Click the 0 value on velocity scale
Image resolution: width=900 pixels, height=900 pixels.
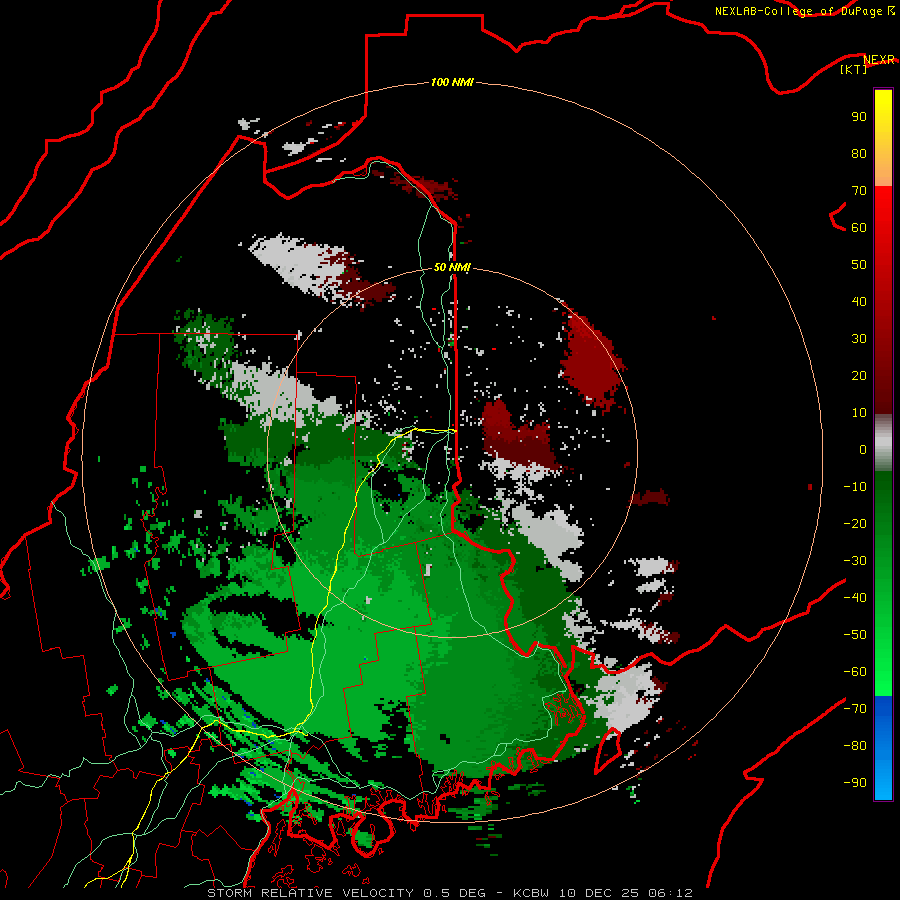[863, 450]
